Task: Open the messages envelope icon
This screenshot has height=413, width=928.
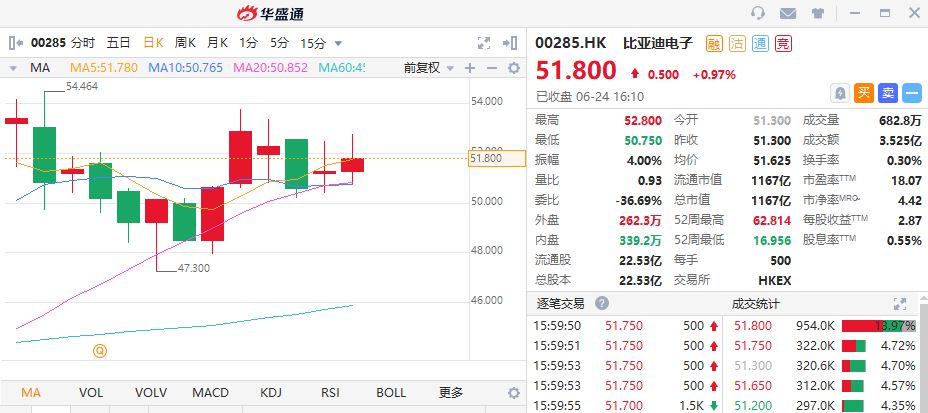Action: 788,13
